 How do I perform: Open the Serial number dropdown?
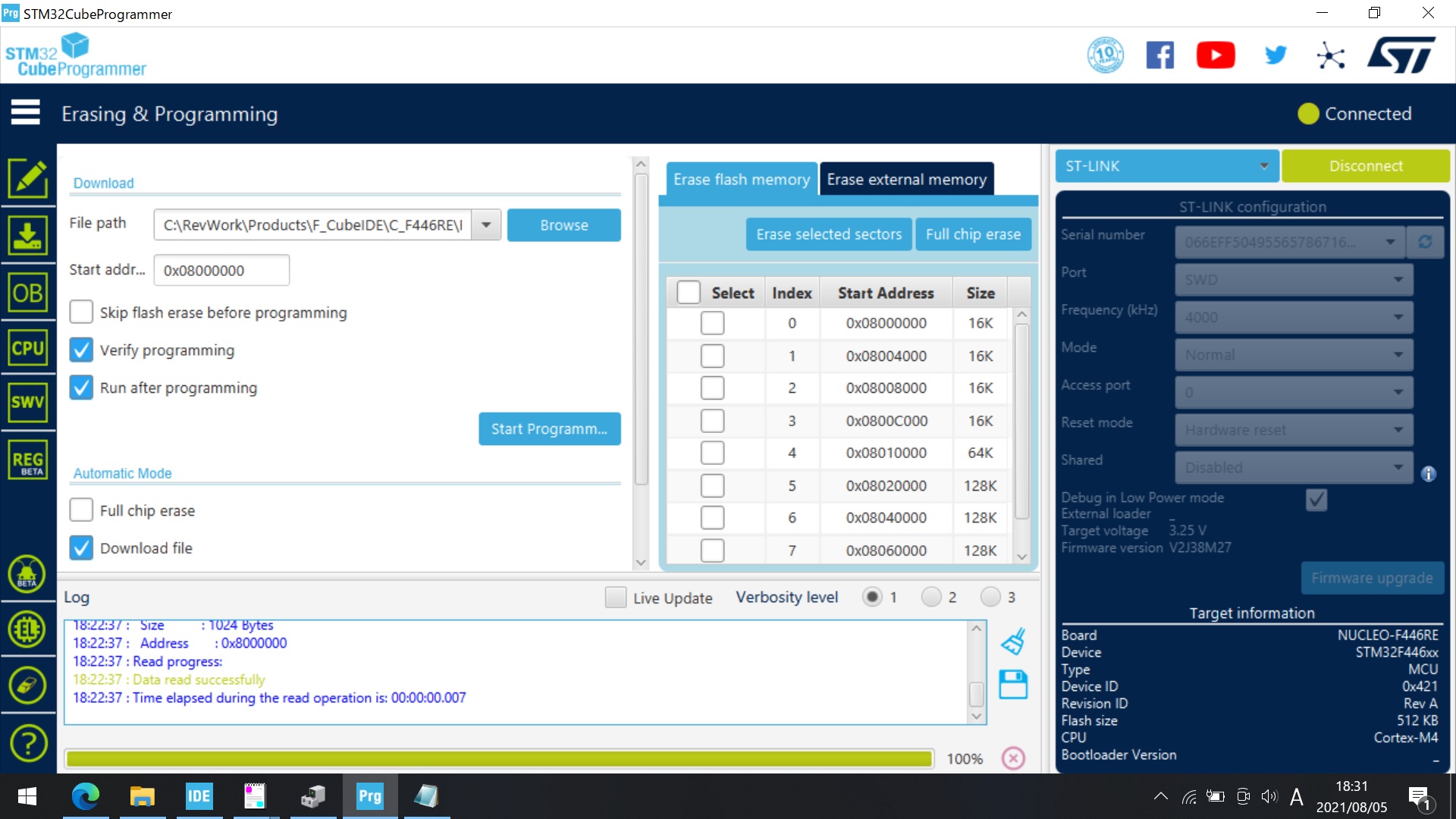coord(1289,242)
